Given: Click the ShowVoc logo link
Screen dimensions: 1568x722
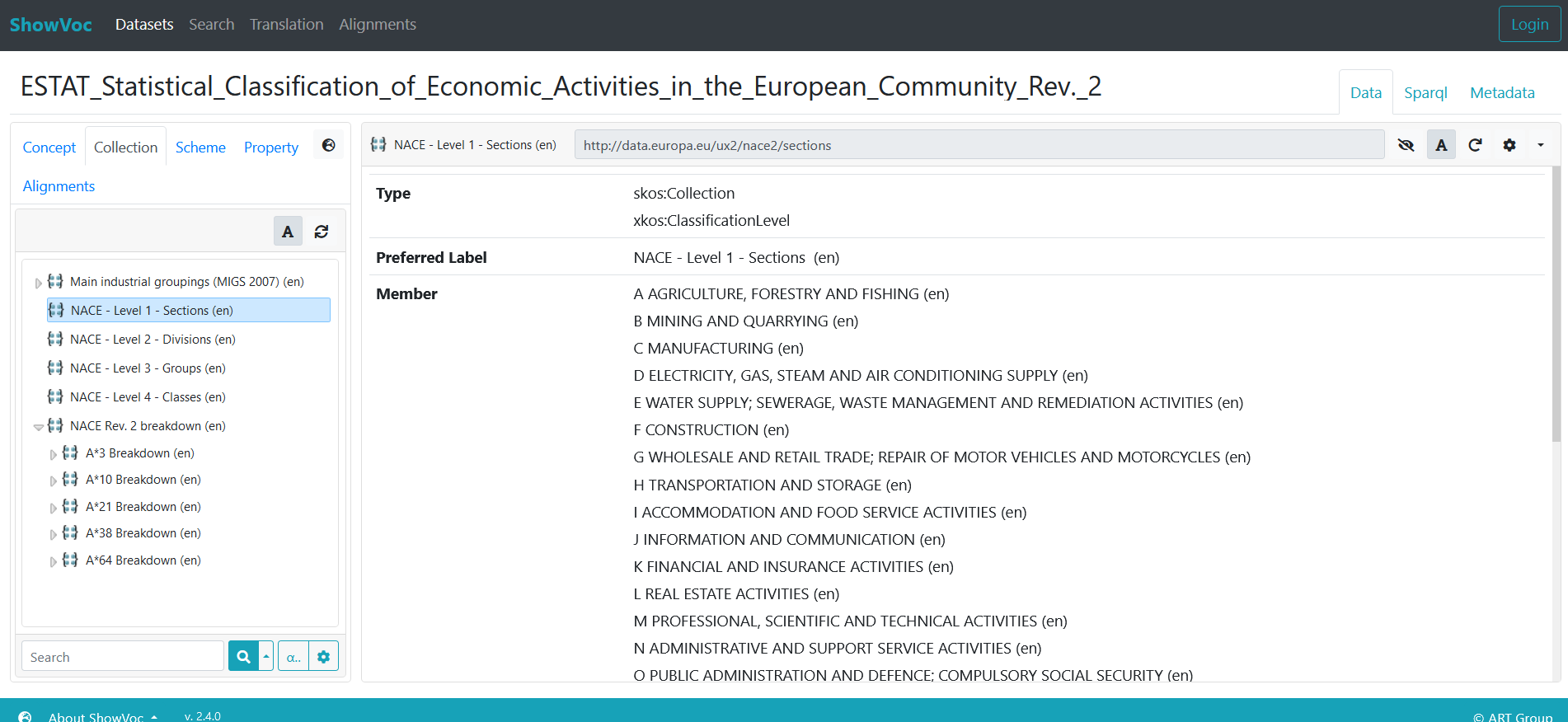Looking at the screenshot, I should point(51,25).
